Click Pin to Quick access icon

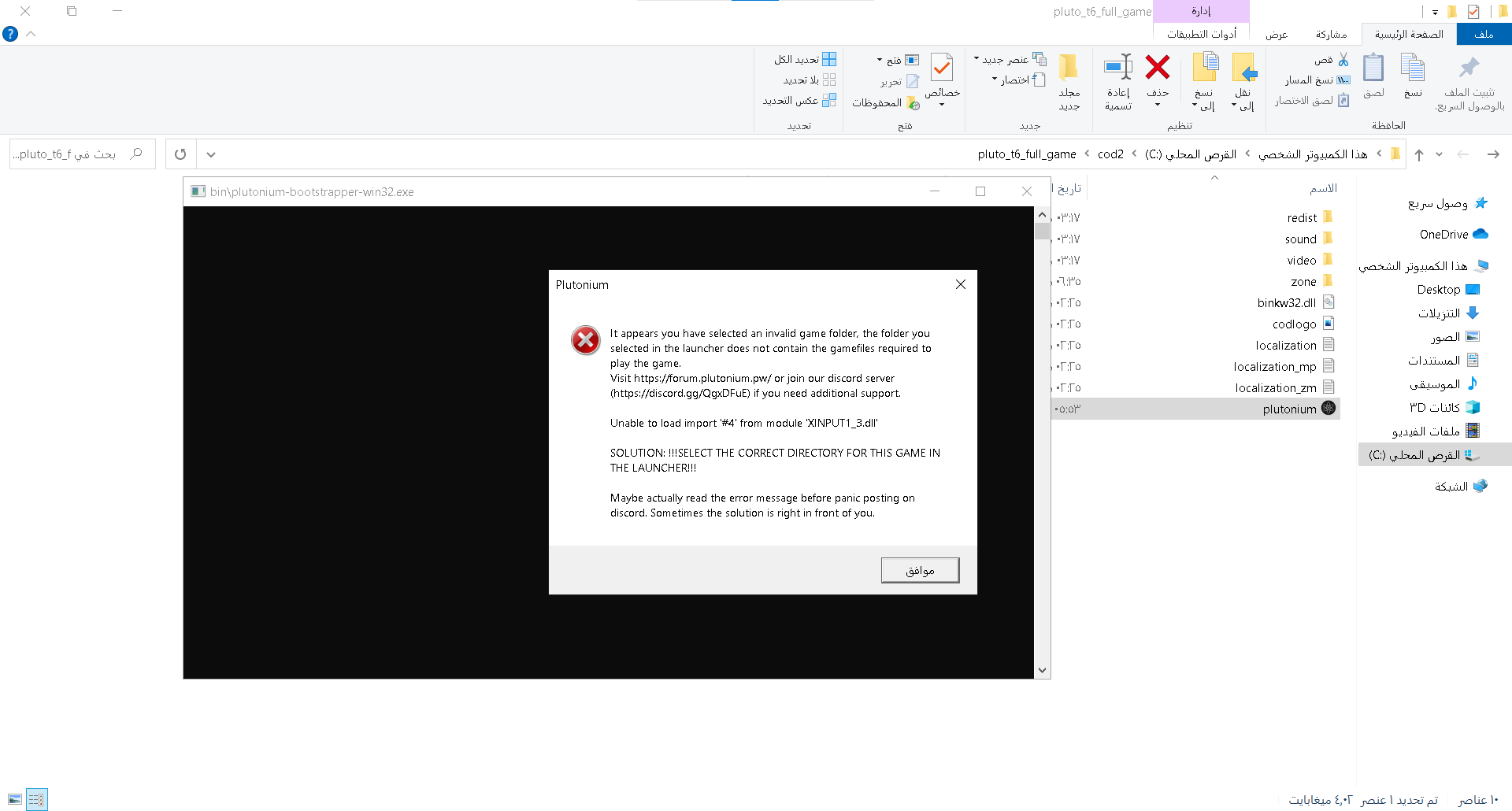[x=1469, y=68]
